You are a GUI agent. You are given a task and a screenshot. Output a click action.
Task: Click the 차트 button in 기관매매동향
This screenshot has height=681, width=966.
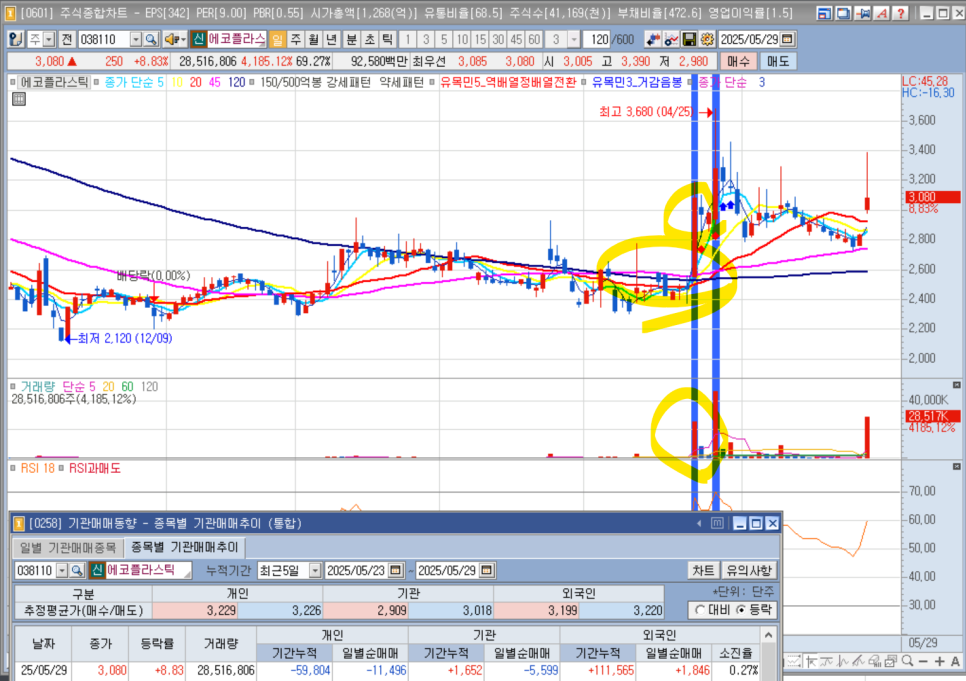(703, 570)
